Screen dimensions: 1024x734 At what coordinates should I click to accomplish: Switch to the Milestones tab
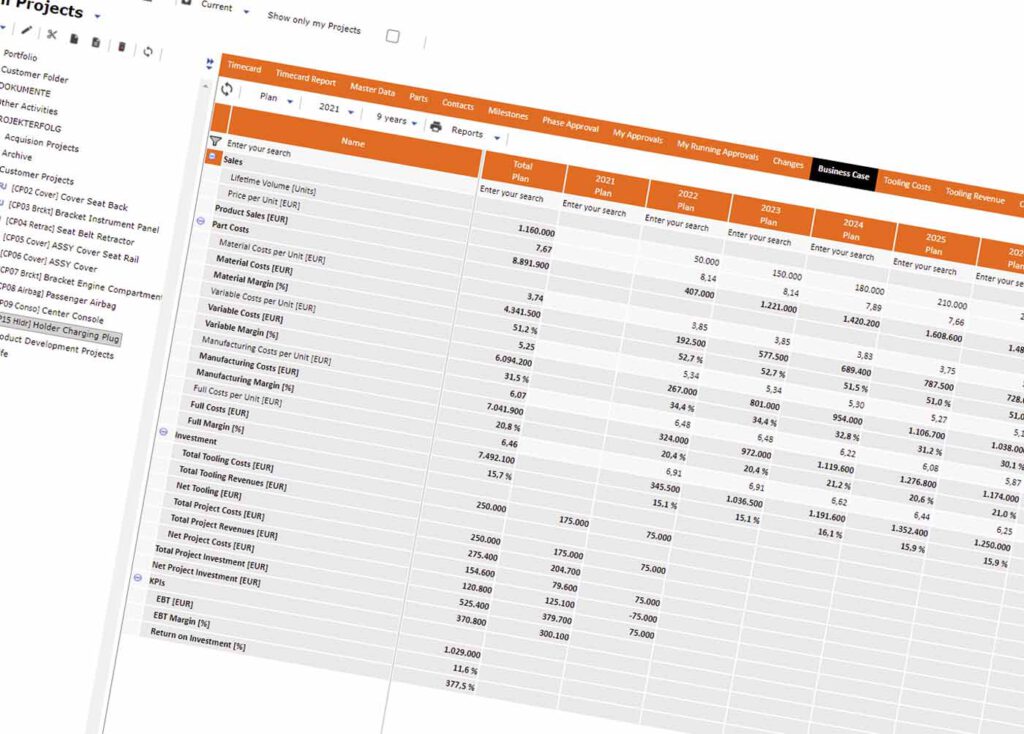pos(508,114)
